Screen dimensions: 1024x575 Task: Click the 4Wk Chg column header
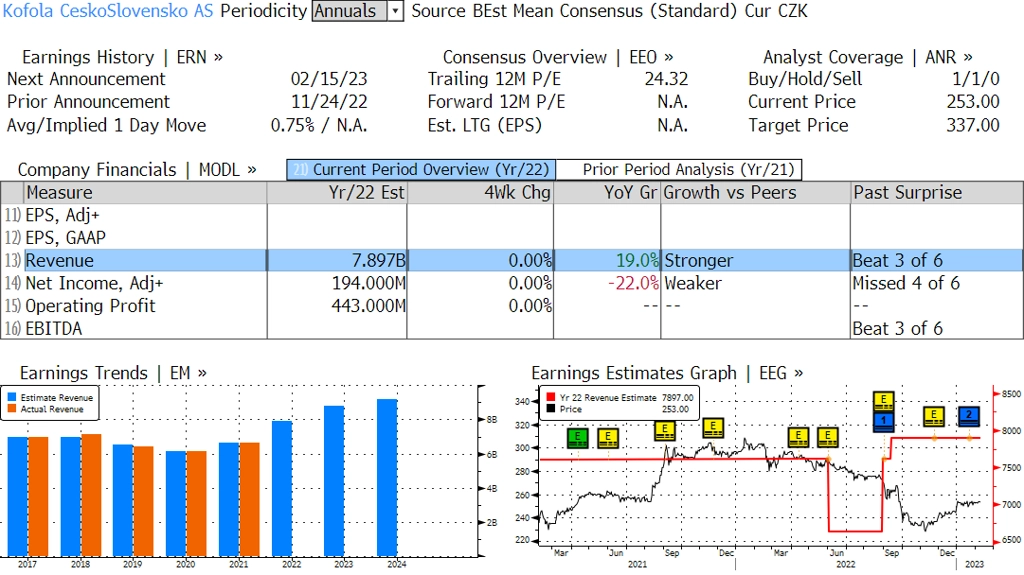click(x=481, y=193)
